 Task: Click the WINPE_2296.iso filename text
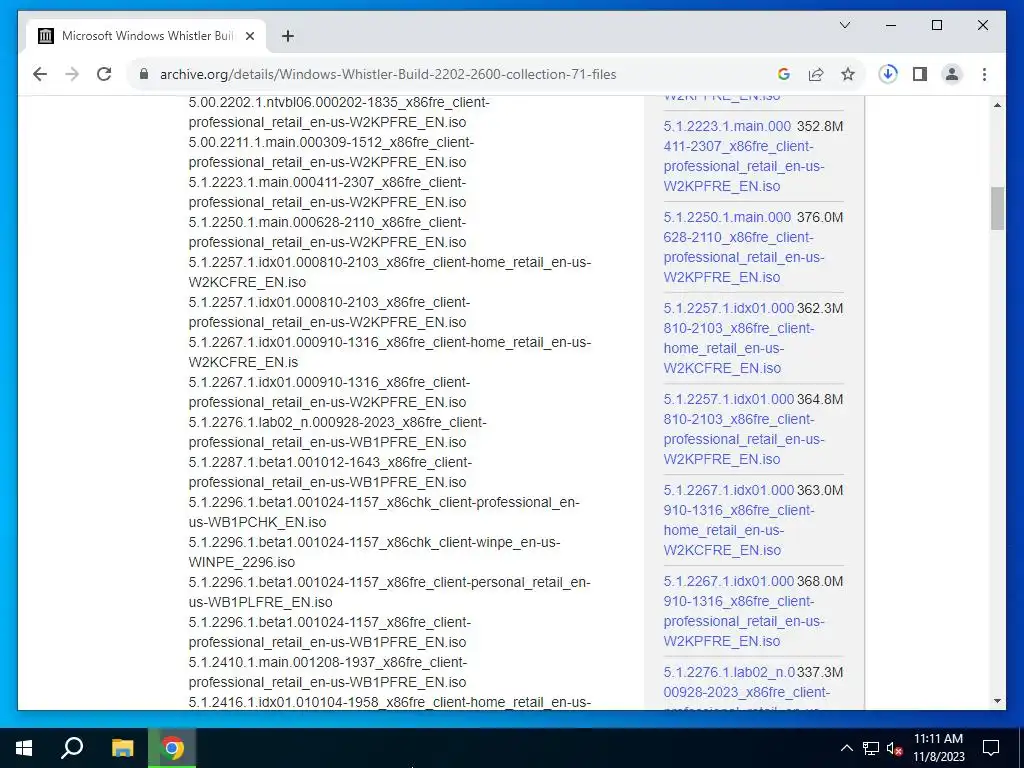click(x=242, y=562)
